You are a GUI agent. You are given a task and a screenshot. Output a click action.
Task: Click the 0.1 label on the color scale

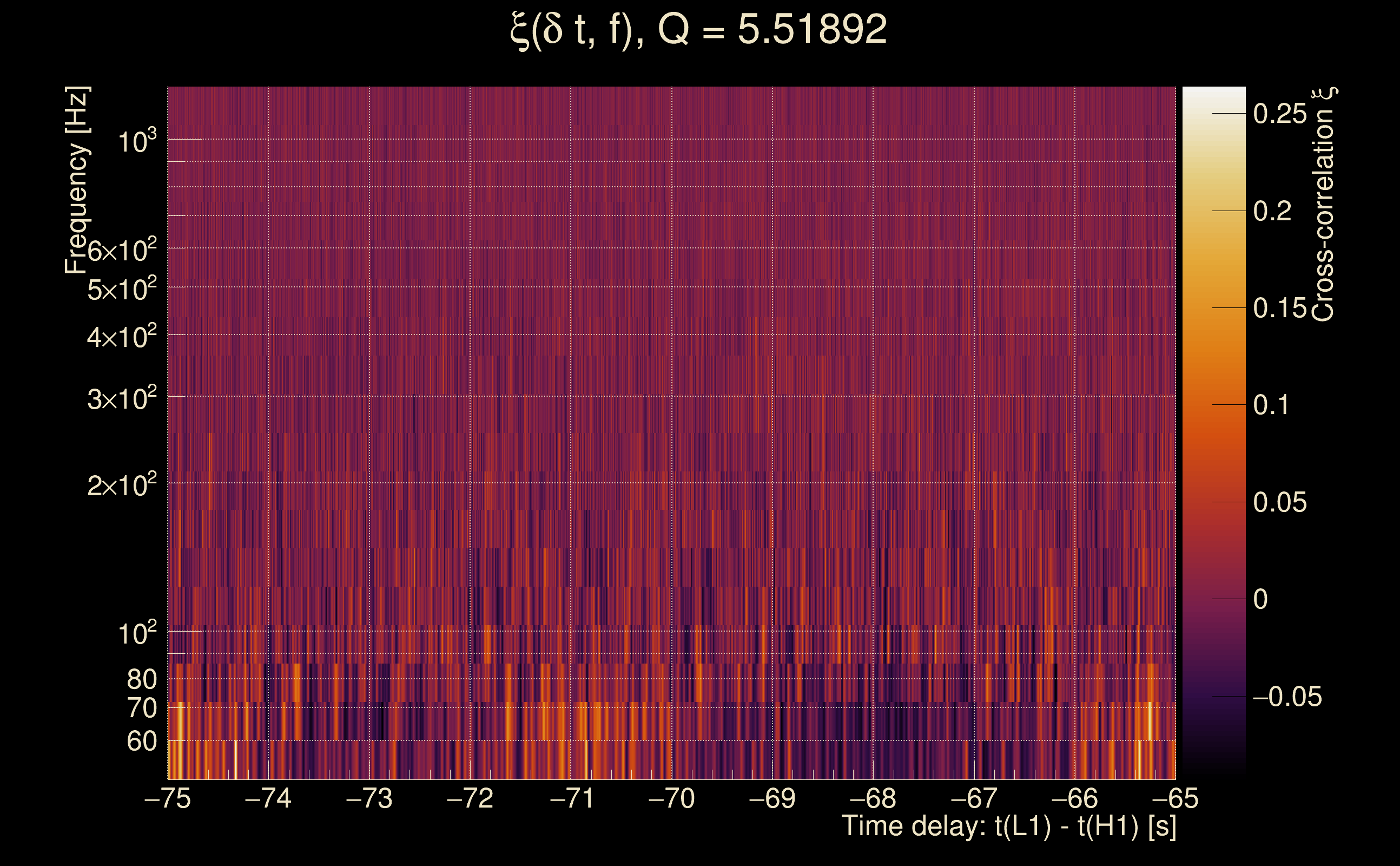[x=1271, y=405]
